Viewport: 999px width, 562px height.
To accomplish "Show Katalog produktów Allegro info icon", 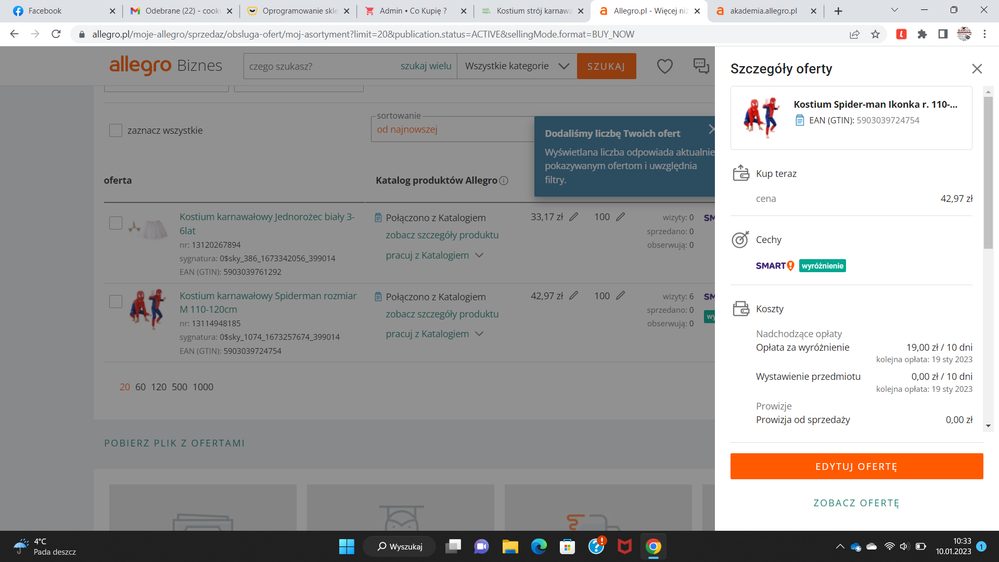I will pos(503,180).
